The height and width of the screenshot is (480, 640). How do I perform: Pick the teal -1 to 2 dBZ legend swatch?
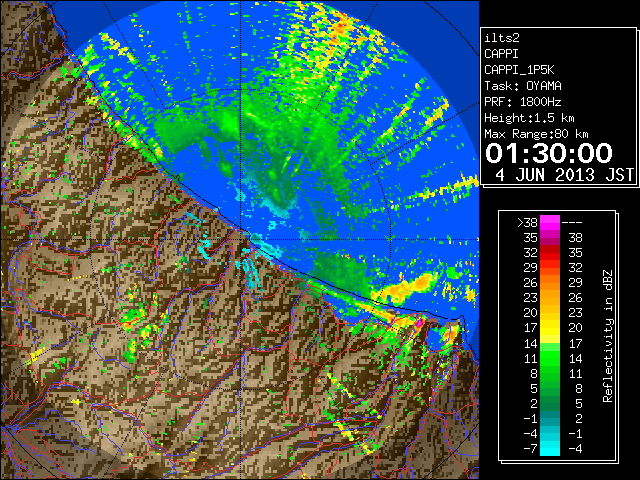[x=550, y=418]
